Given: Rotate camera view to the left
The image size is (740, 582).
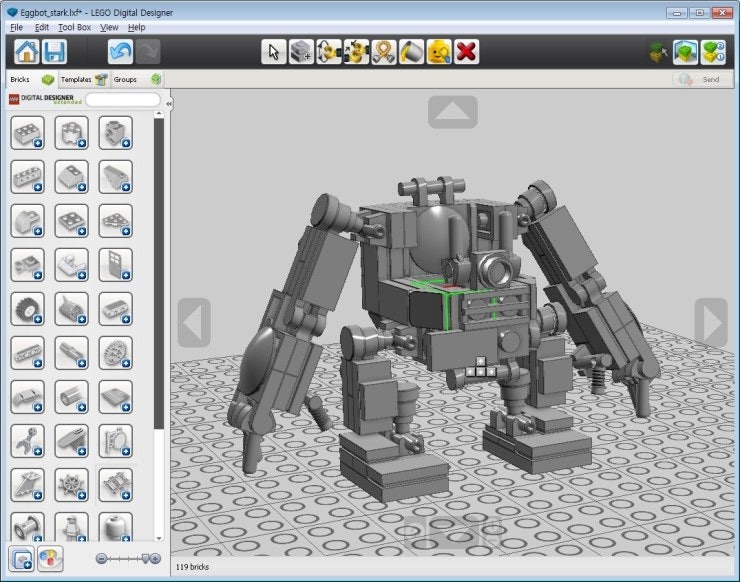Looking at the screenshot, I should pos(194,323).
